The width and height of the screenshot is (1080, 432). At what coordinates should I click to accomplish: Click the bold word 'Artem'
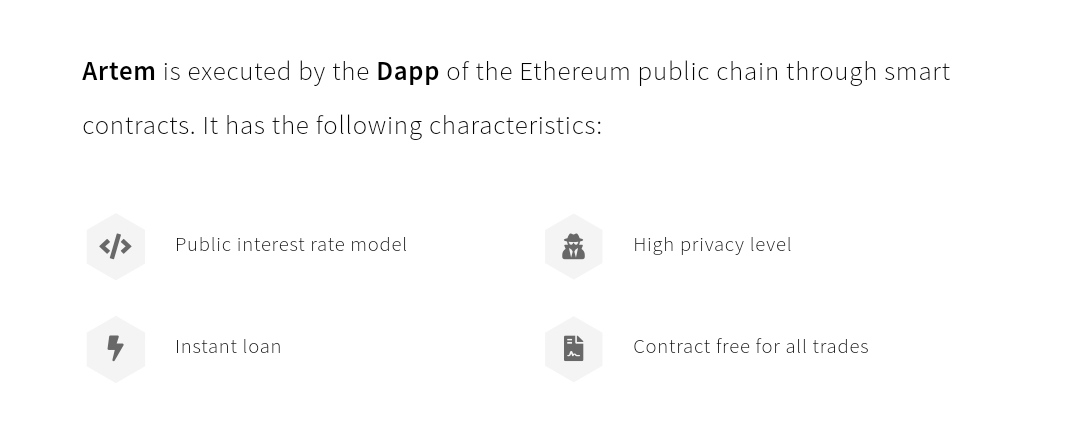pos(119,71)
